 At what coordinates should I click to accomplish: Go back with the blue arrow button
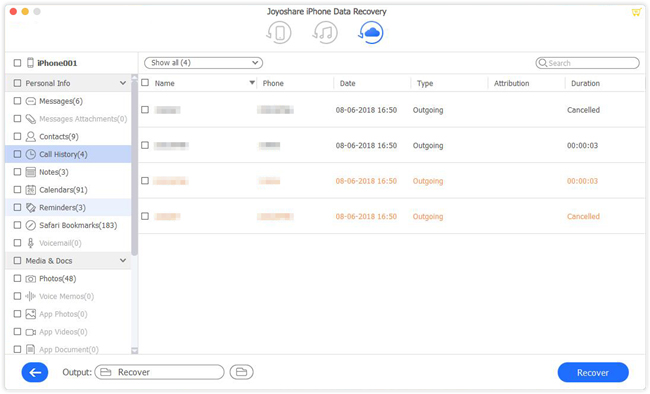tap(35, 372)
